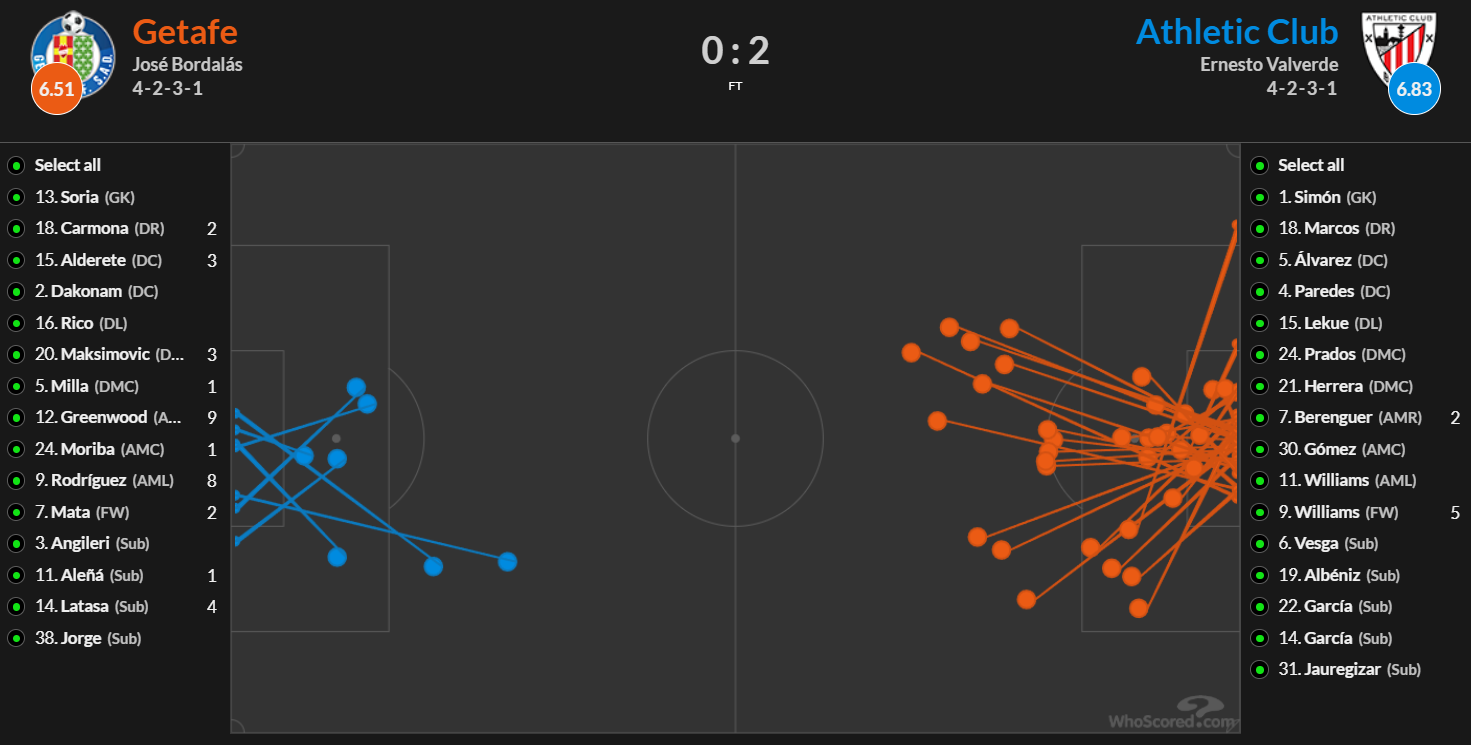Viewport: 1471px width, 745px height.
Task: Toggle the green dot beside 9. Williams (FW)
Action: click(1260, 512)
